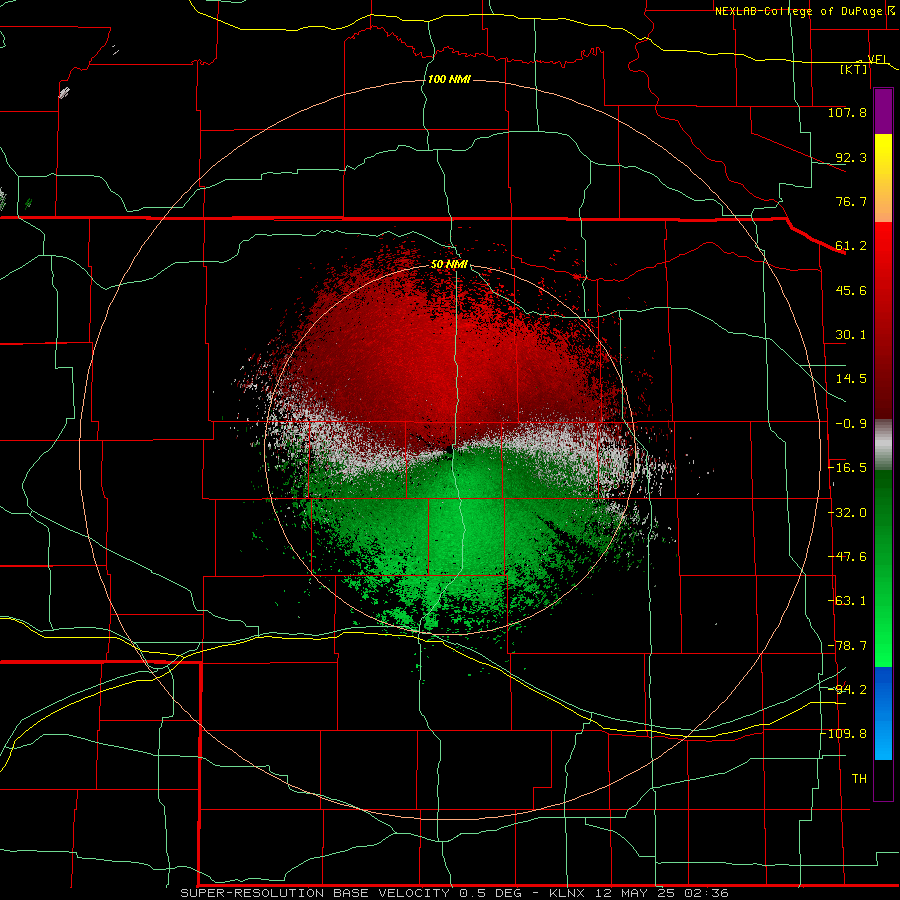Select the -47.6 velocity scale value

click(x=847, y=557)
